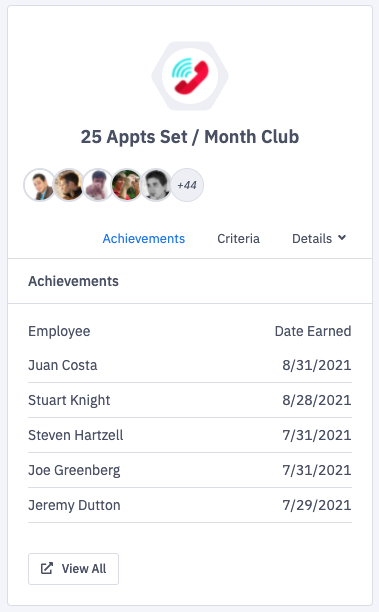The height and width of the screenshot is (612, 379).
Task: Open the Jeremy Dutton entry
Action: tap(190, 505)
